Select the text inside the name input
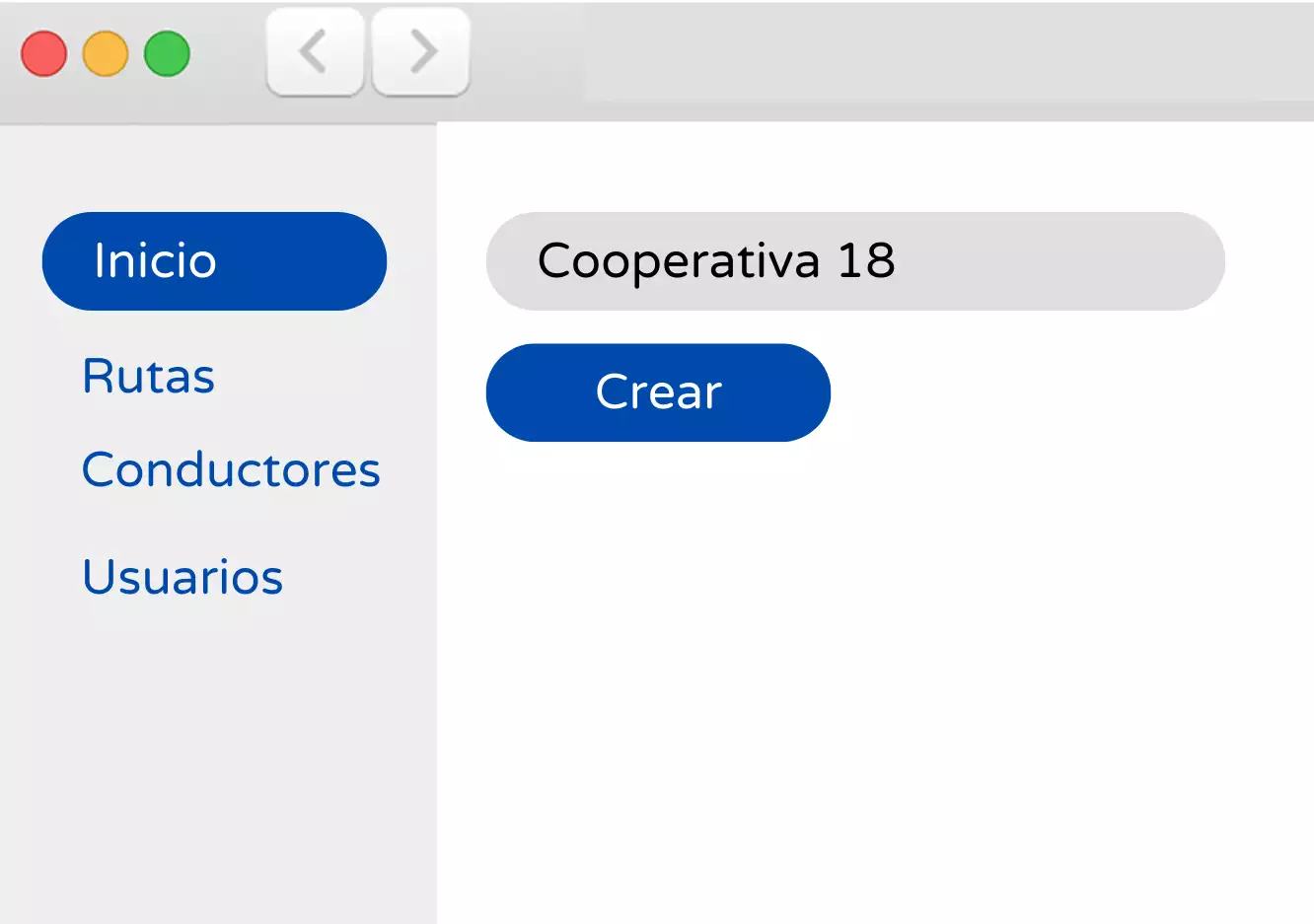The height and width of the screenshot is (924, 1314). [x=717, y=260]
